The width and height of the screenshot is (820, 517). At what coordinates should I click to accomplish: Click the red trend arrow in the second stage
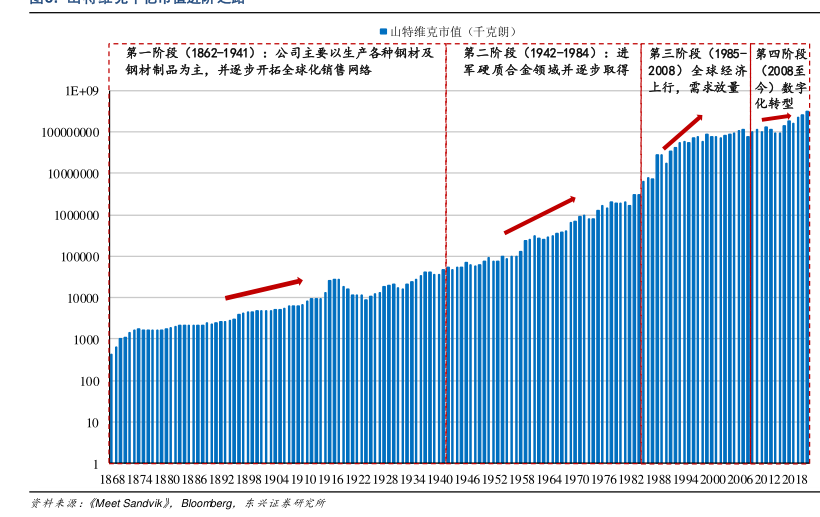[x=539, y=215]
